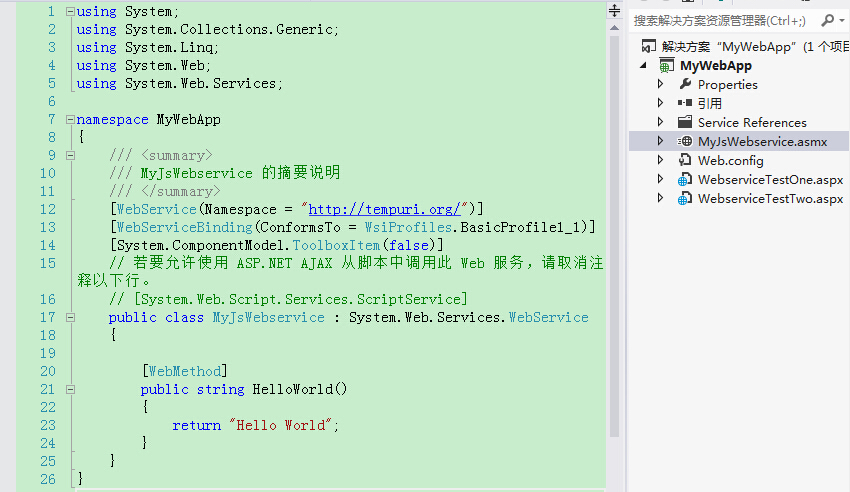Screen dimensions: 850x492
Task: Click the WsiProfiles text on line 13
Action: [x=408, y=227]
